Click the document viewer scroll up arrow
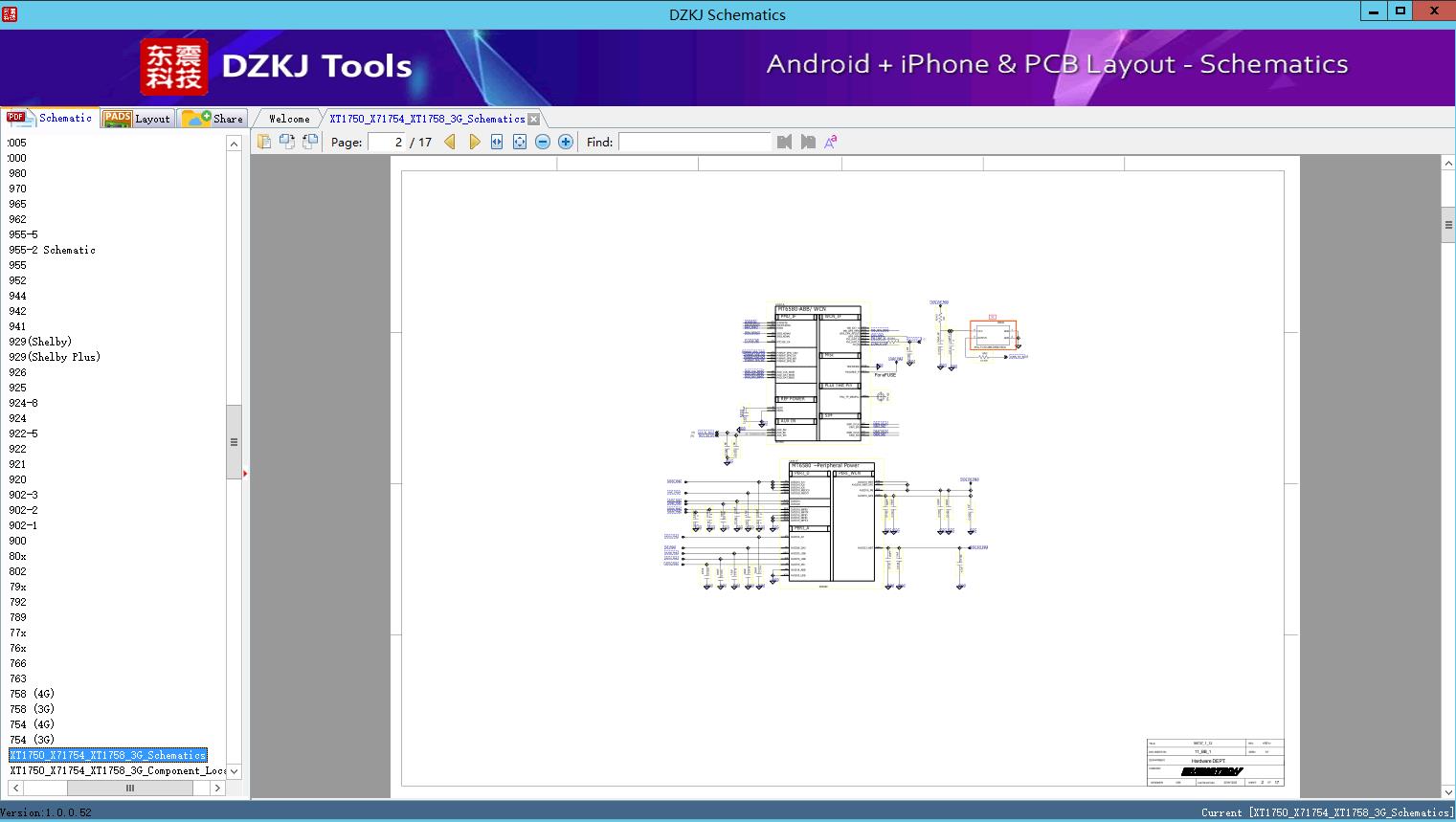The width and height of the screenshot is (1456, 822). click(x=1448, y=164)
